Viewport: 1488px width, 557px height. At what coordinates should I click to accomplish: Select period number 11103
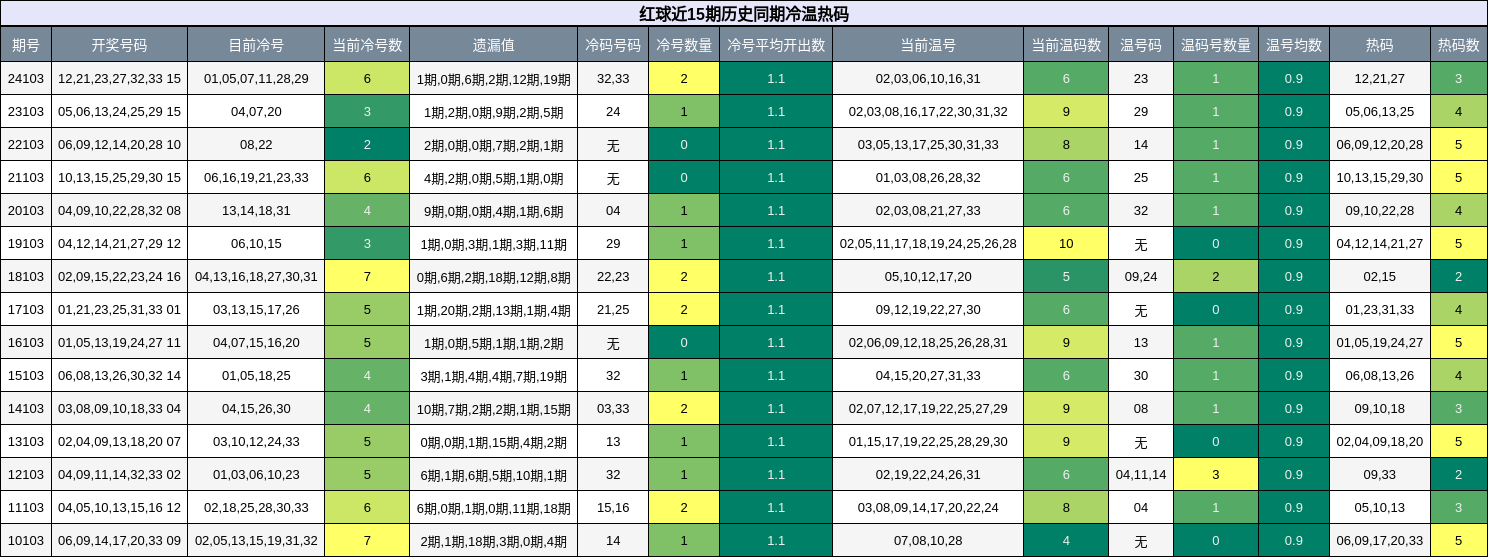[26, 508]
